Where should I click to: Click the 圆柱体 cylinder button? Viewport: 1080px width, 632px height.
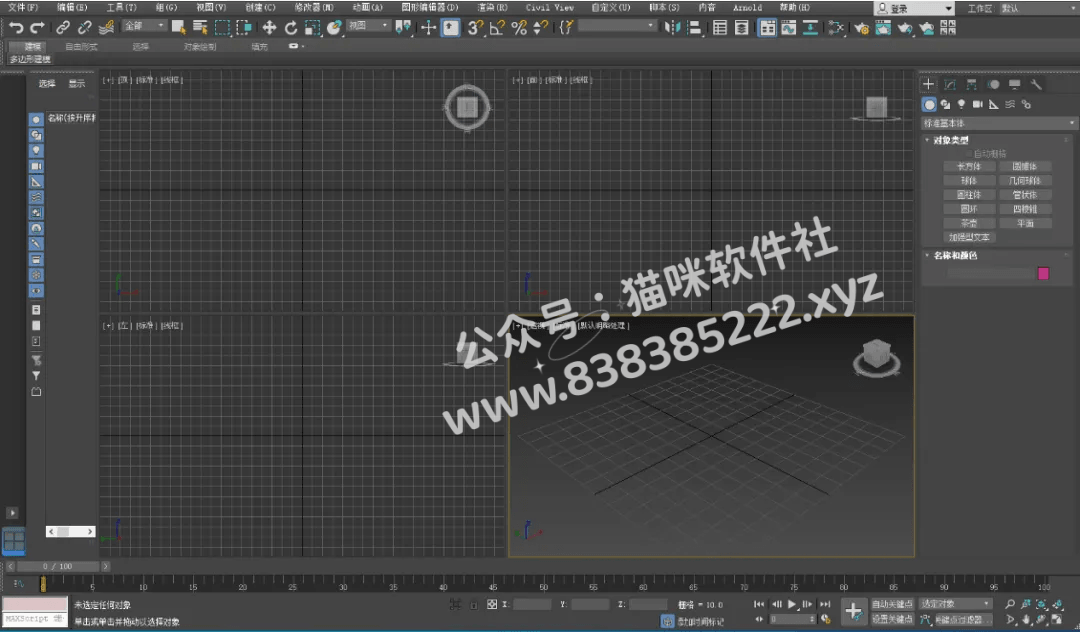(x=969, y=195)
